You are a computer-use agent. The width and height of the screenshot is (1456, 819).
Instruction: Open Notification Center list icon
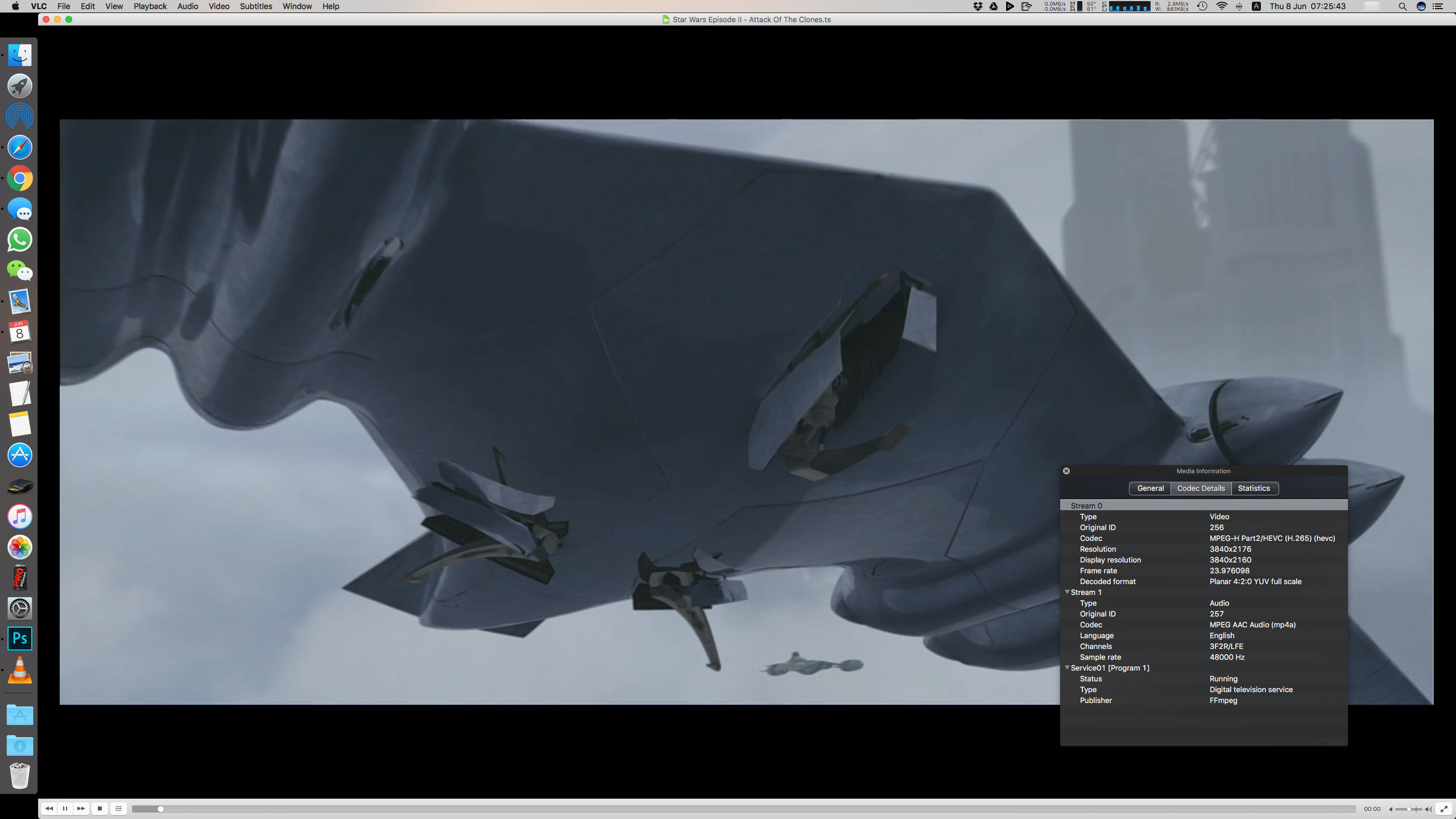coord(1438,6)
